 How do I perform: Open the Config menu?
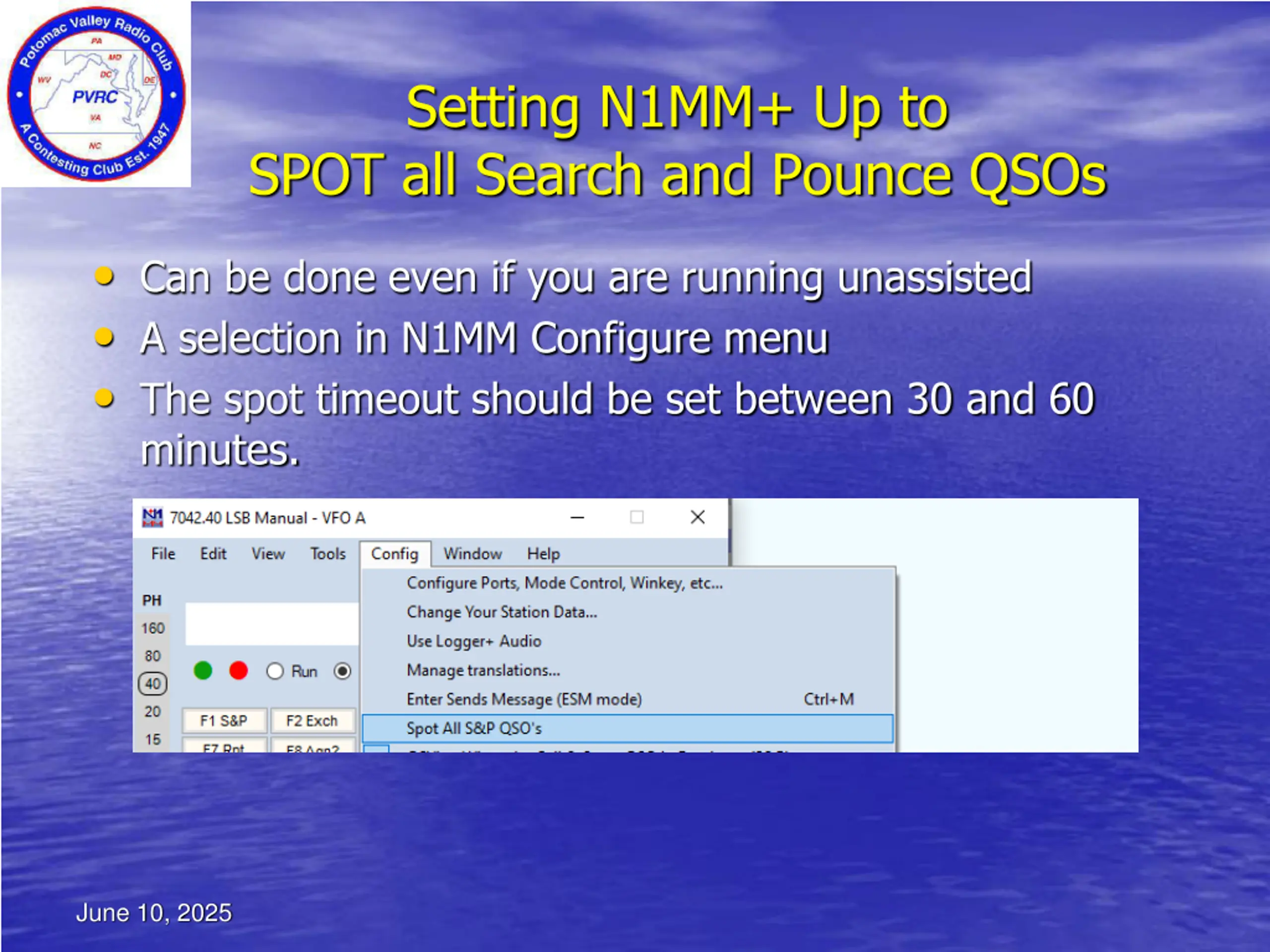point(395,554)
